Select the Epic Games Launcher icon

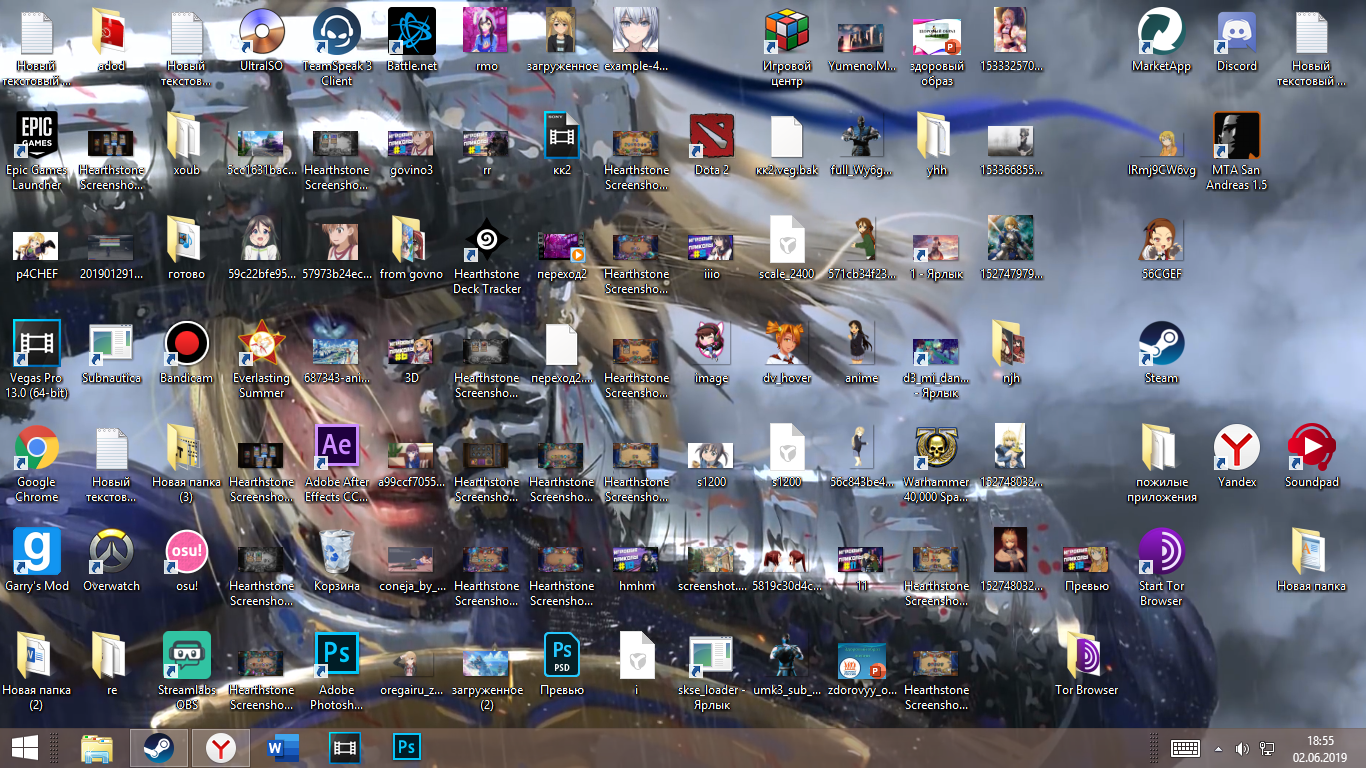(37, 137)
